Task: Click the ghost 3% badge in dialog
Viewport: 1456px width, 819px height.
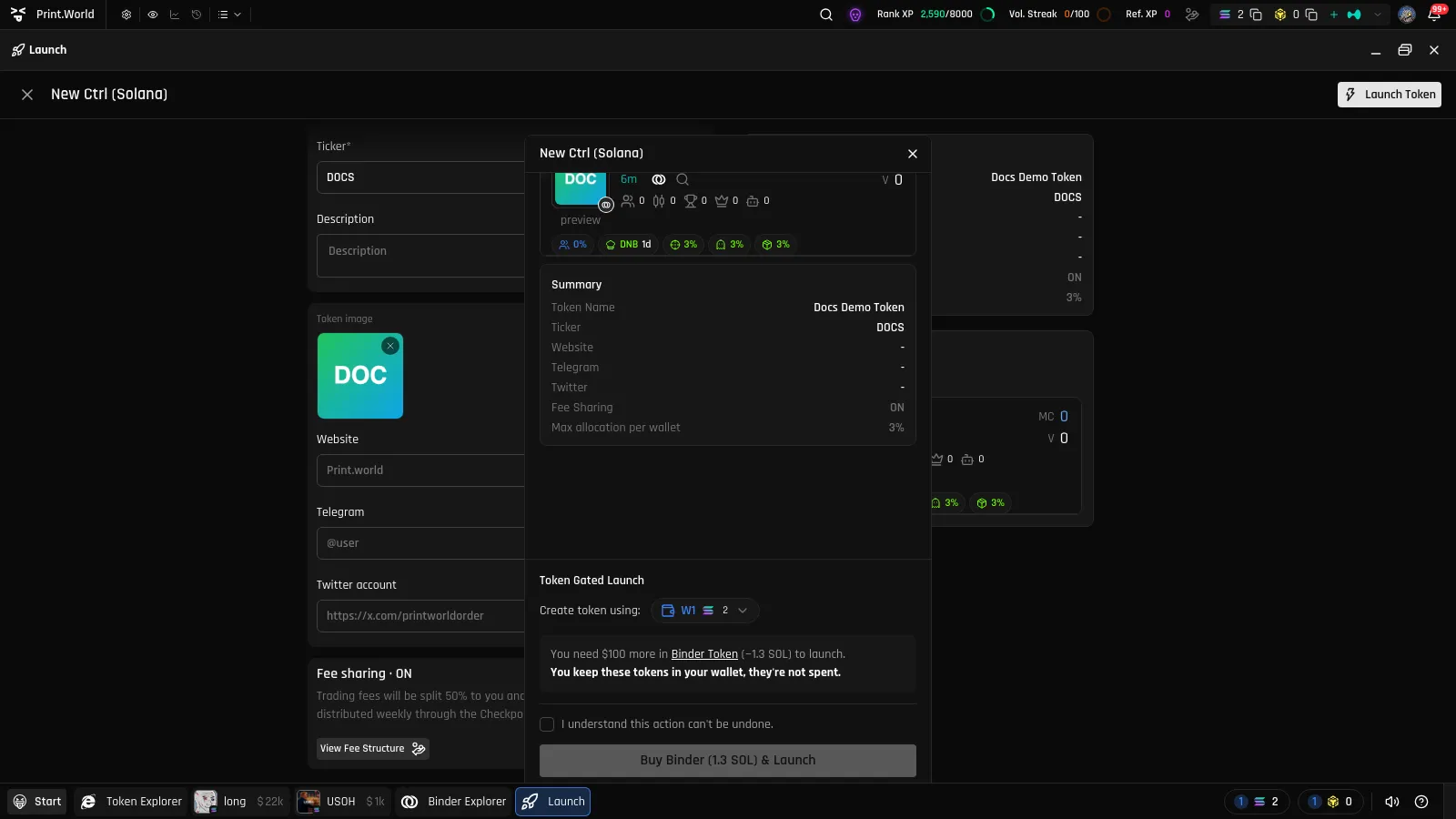Action: coord(730,245)
